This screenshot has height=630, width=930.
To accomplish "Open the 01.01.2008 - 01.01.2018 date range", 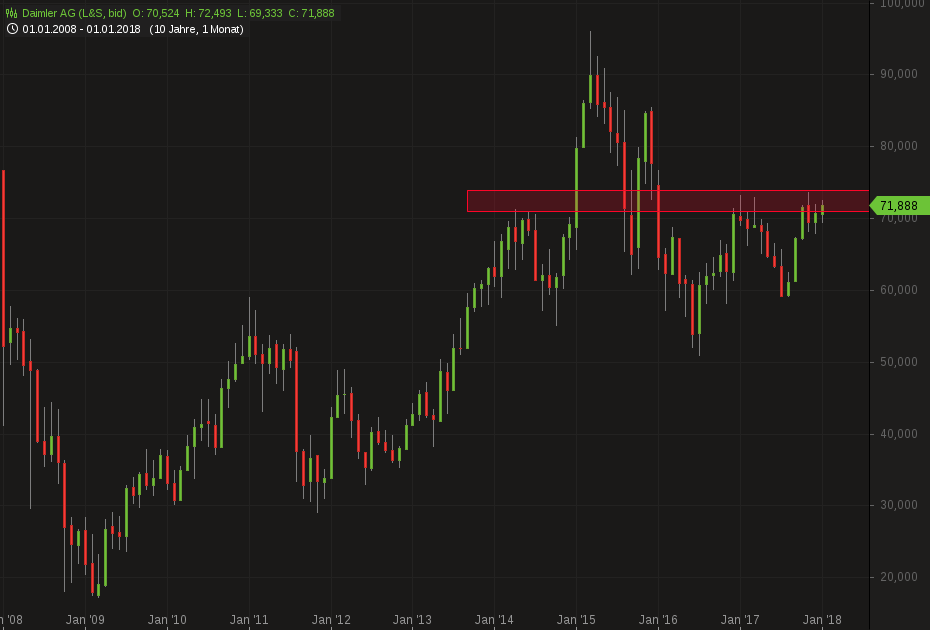I will [x=82, y=29].
